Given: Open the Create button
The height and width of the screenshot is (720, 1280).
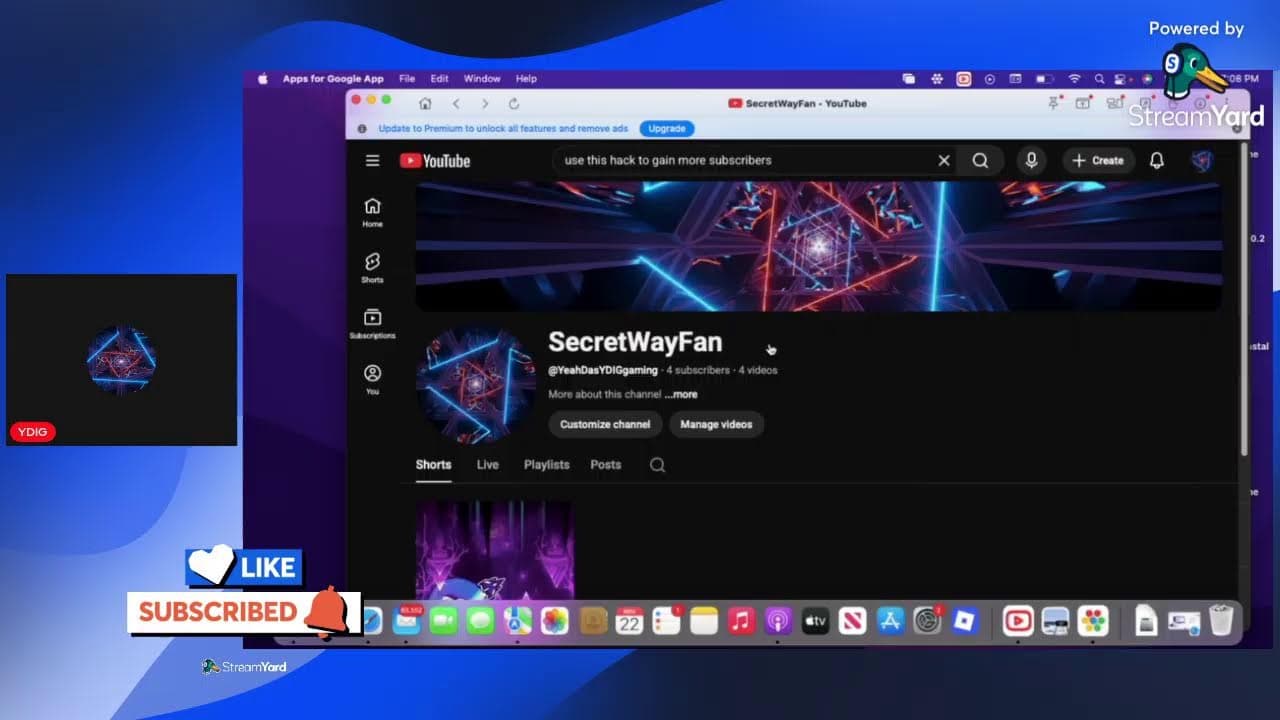Looking at the screenshot, I should (x=1098, y=160).
